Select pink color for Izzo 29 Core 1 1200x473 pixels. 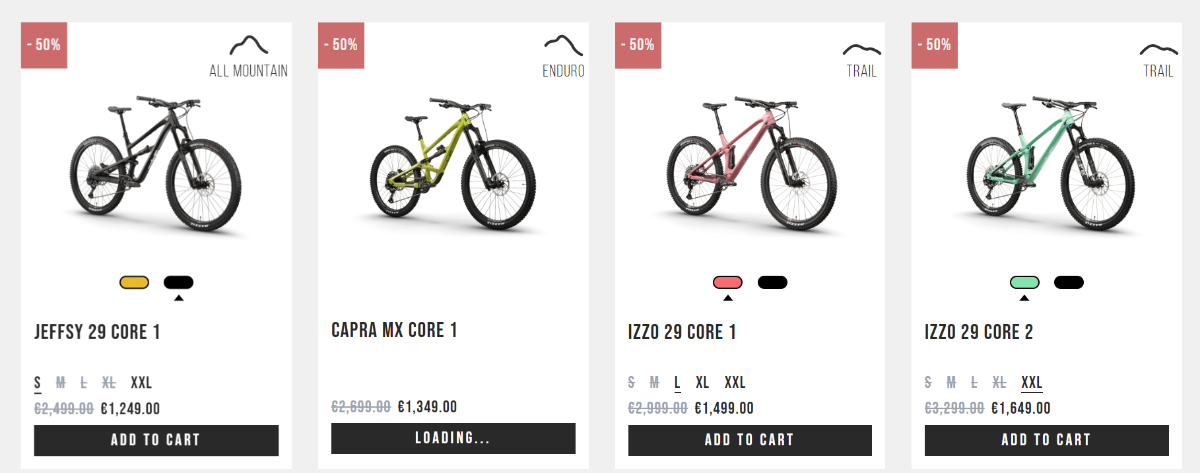[728, 282]
